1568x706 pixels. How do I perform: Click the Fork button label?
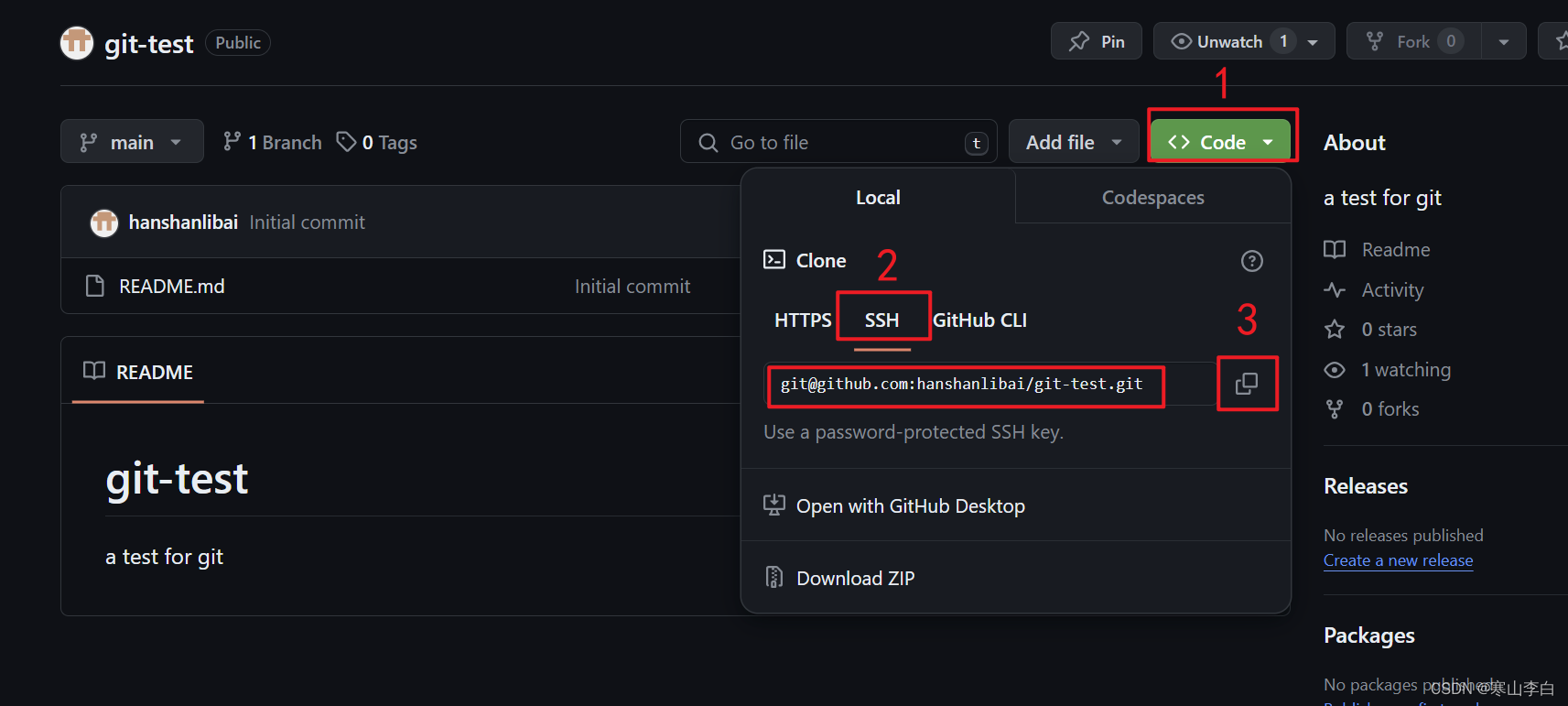pos(1413,42)
